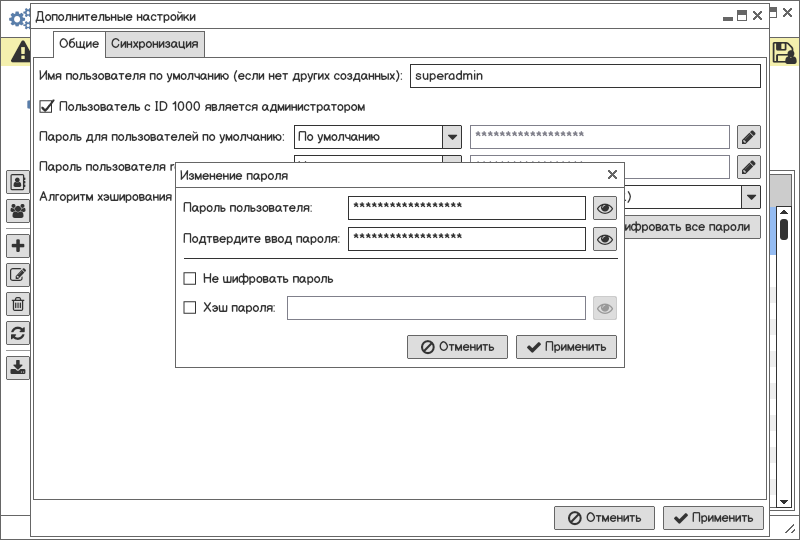The height and width of the screenshot is (540, 800).
Task: Open the user groups icon in sidebar
Action: 18,211
